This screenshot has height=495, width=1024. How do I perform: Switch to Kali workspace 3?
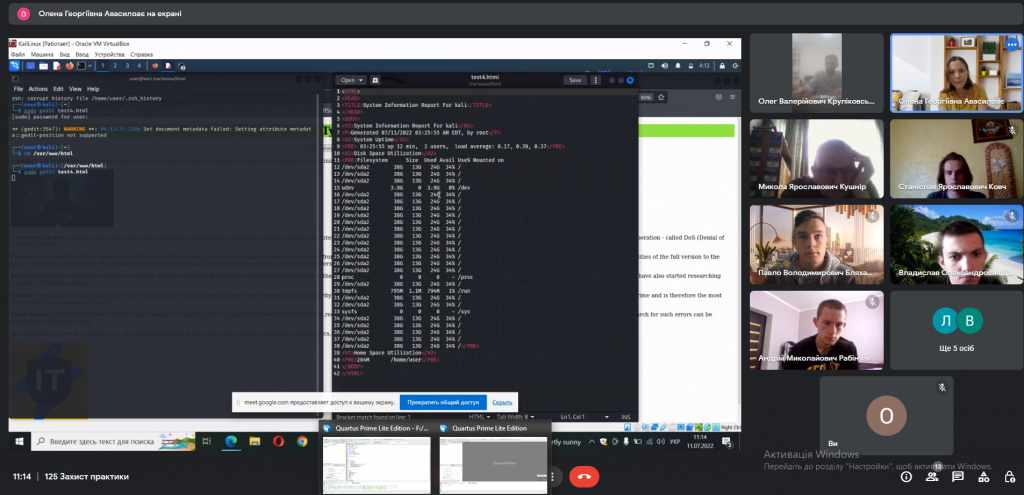(127, 66)
